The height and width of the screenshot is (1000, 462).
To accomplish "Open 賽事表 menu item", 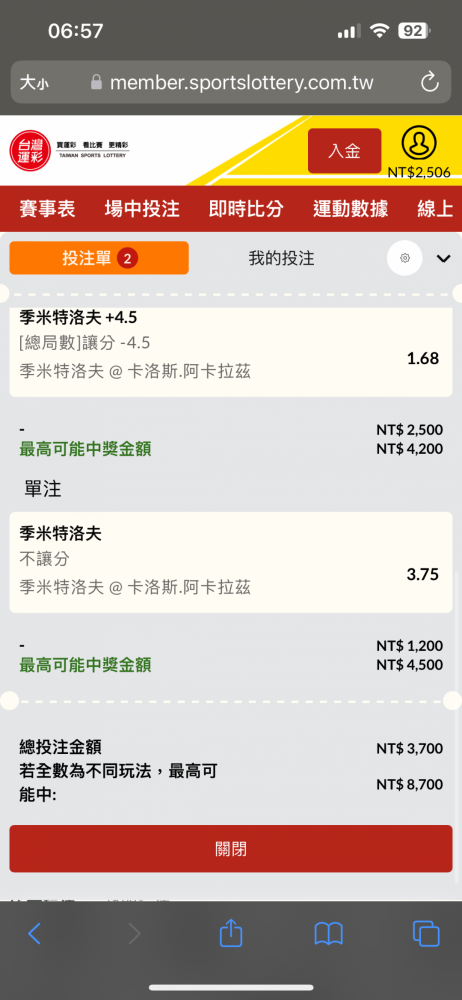I will click(x=47, y=209).
